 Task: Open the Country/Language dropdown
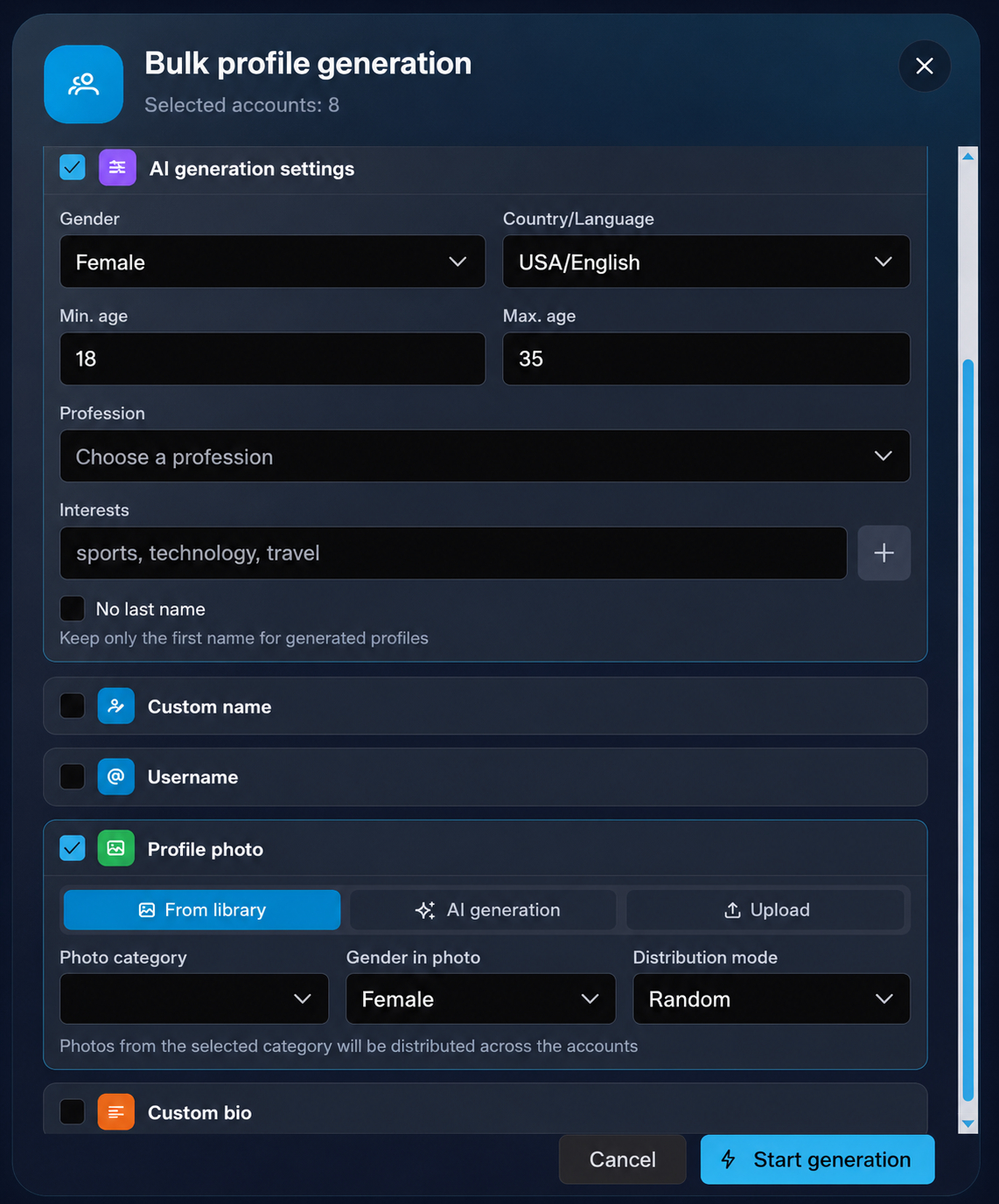pyautogui.click(x=706, y=261)
